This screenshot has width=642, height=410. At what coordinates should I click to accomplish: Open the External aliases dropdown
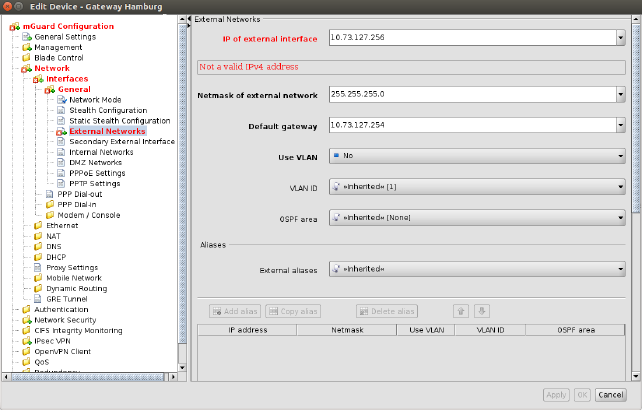point(621,269)
